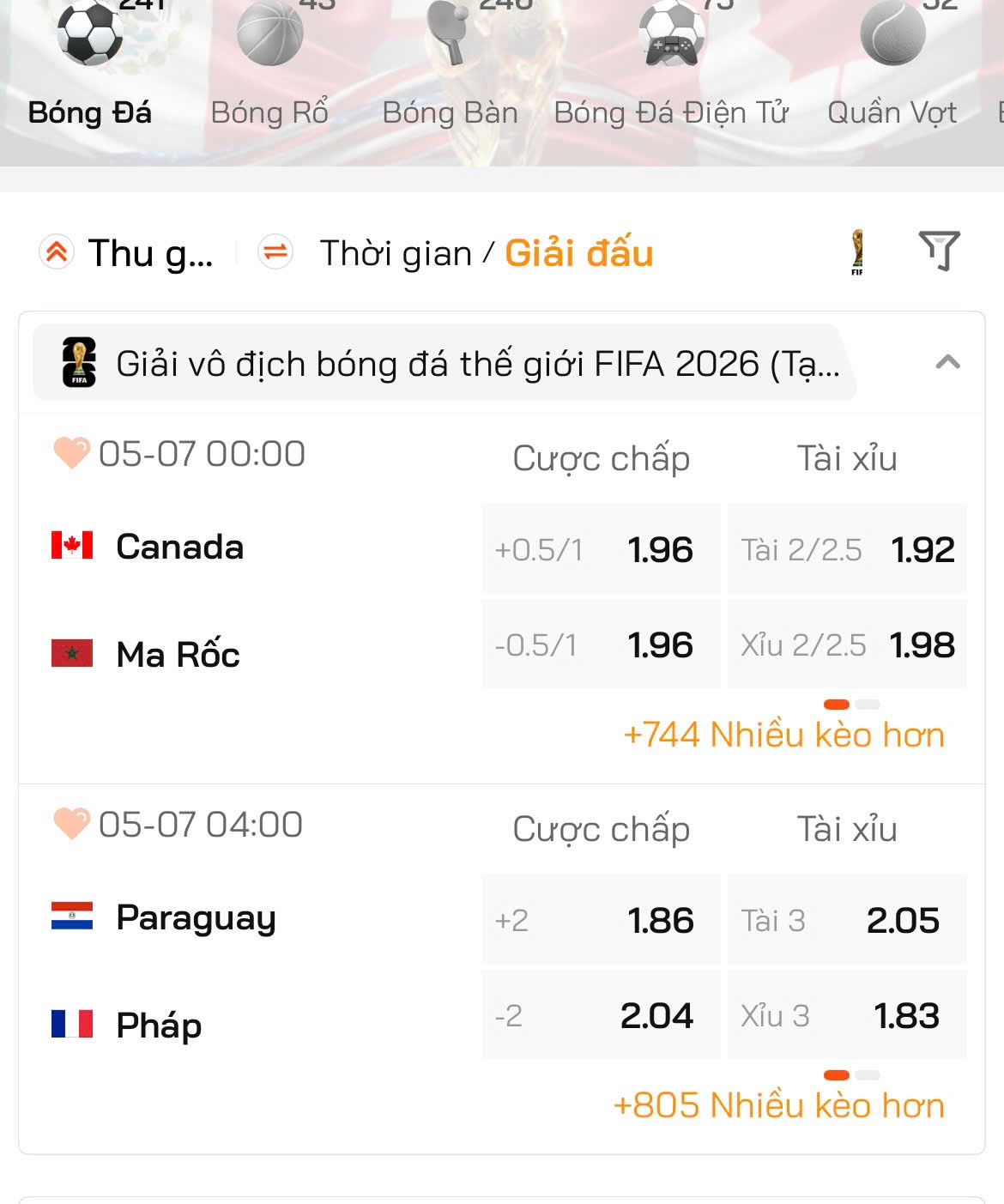Expand +744 Nhiều kèo hơn markets
Viewport: 1004px width, 1204px height.
pyautogui.click(x=783, y=735)
